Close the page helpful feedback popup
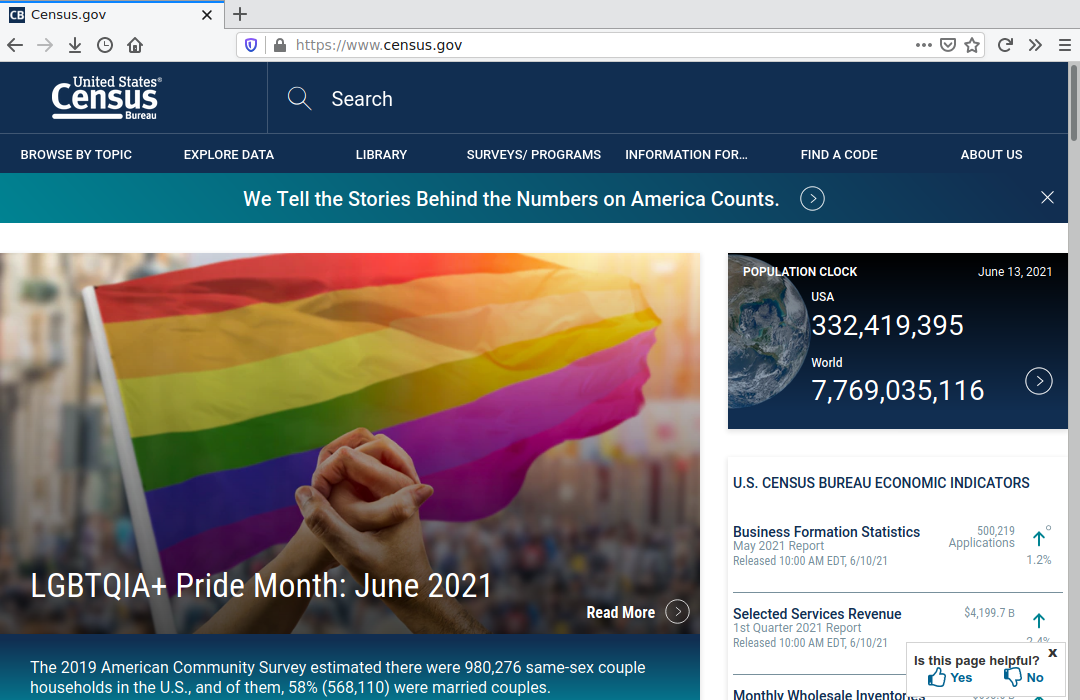 point(1052,653)
